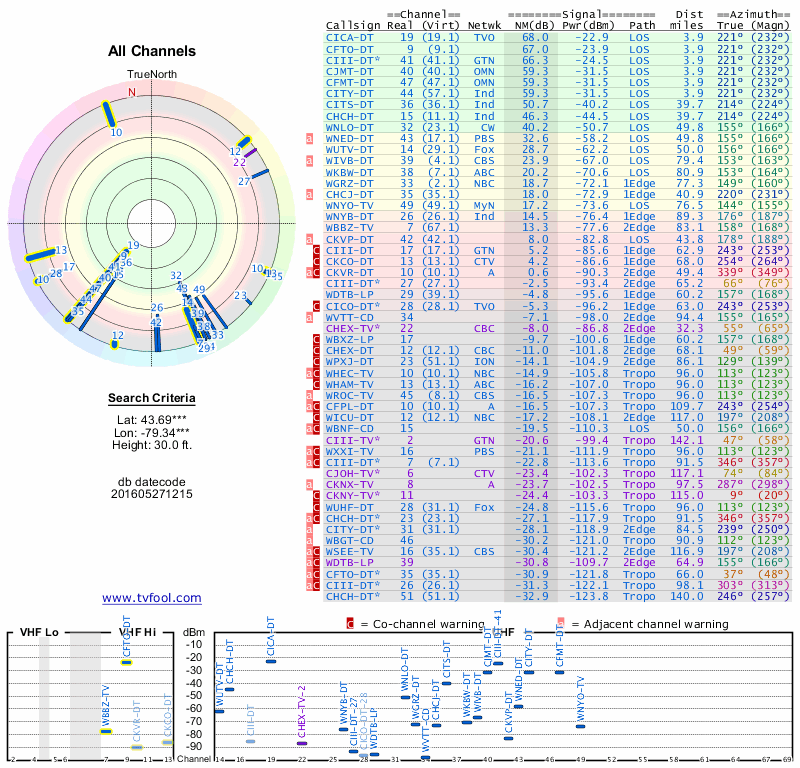800x768 pixels.
Task: Click the co-channel warning icon beside CKCO-DT
Action: point(316,261)
